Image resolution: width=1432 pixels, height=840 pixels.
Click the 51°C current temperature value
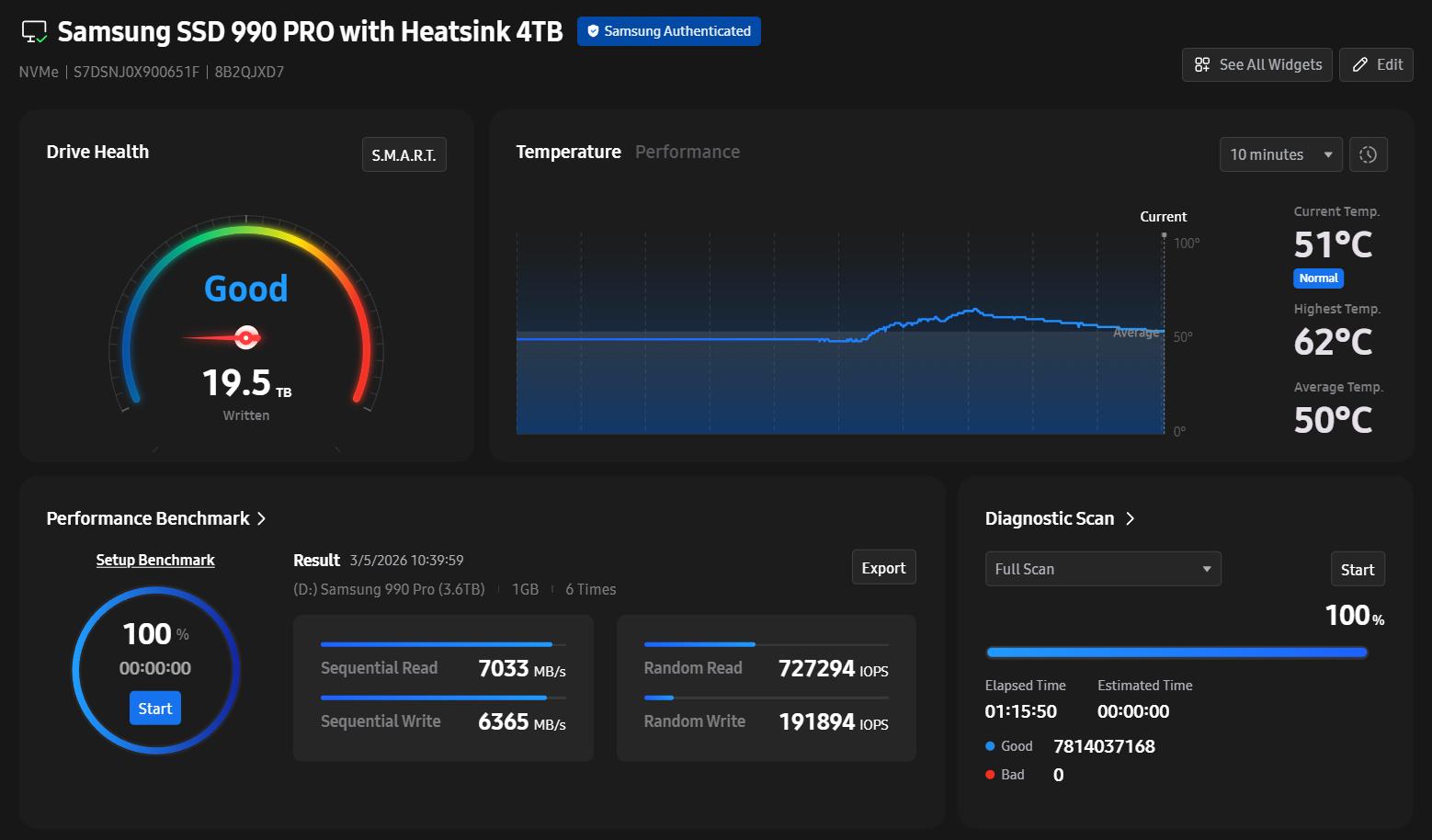(1333, 244)
